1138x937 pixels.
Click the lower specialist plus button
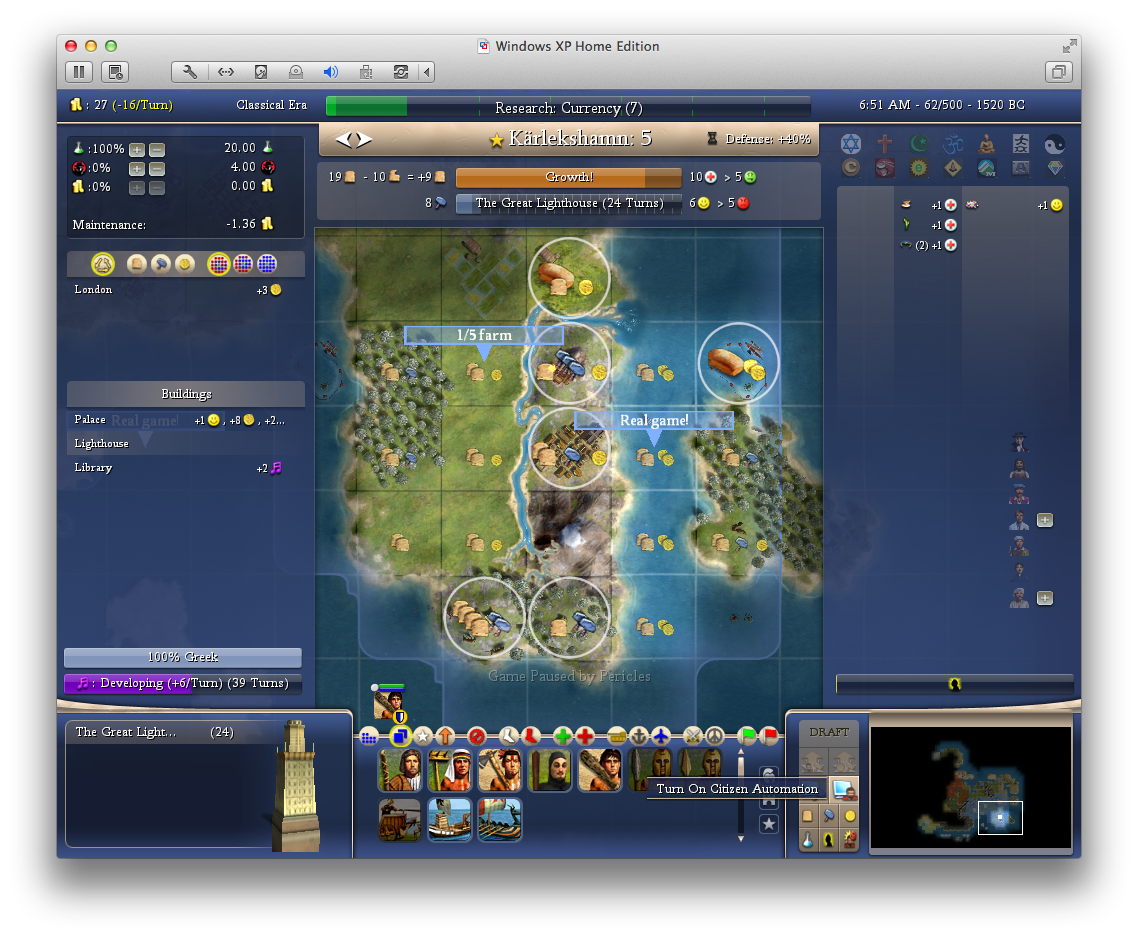[1045, 598]
